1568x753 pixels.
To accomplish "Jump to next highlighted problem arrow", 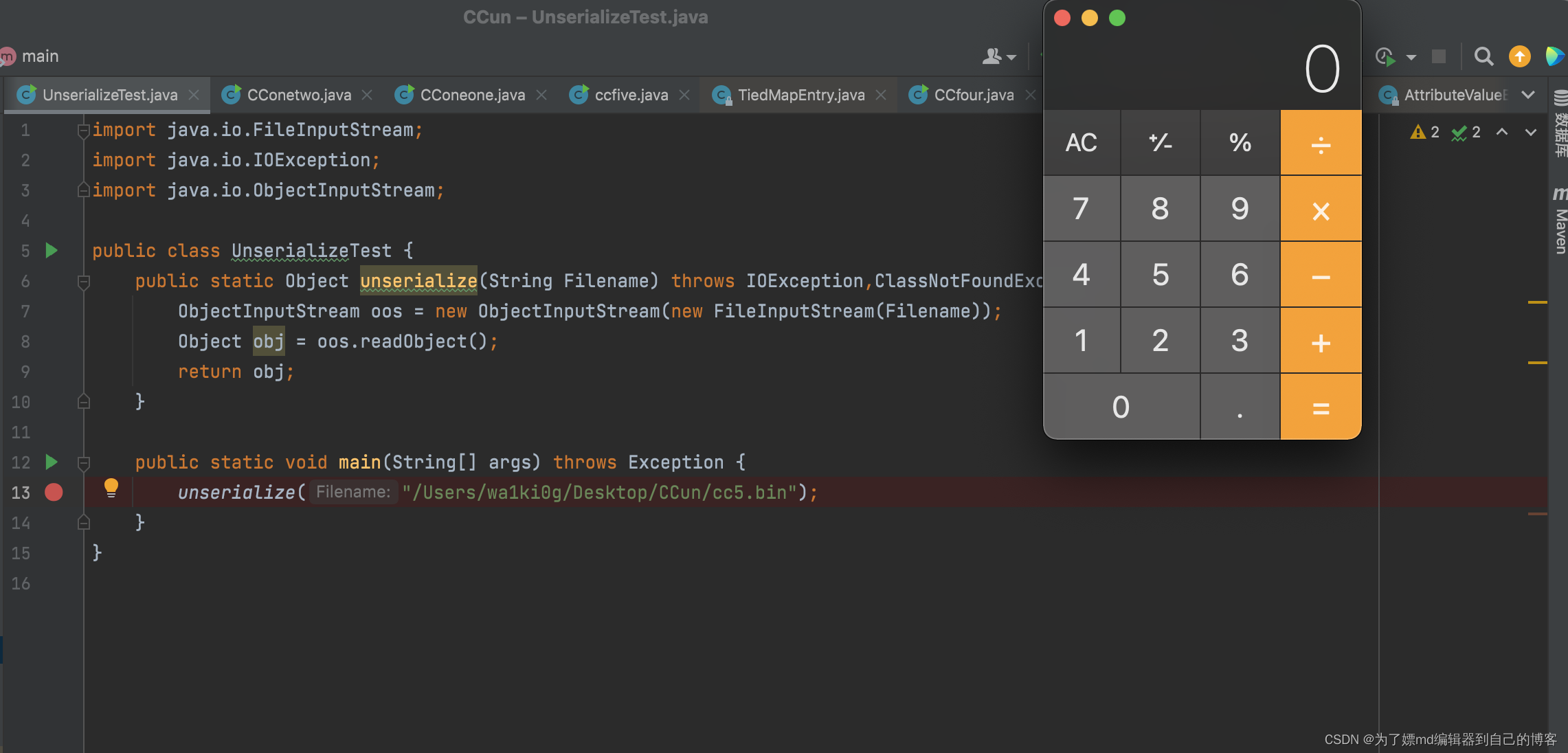I will click(1531, 132).
